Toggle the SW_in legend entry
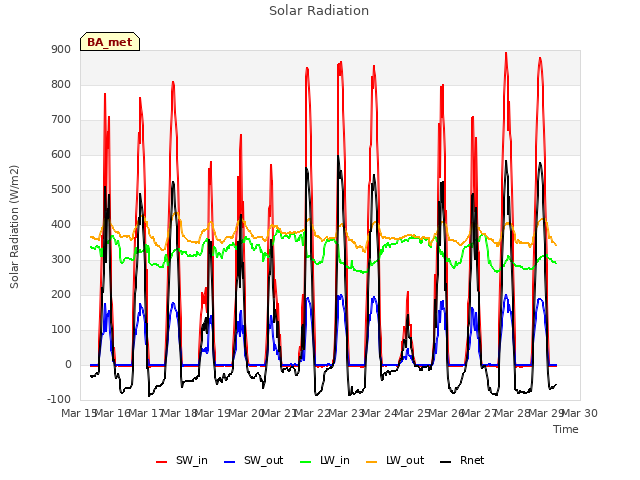Image resolution: width=640 pixels, height=480 pixels. point(182,461)
